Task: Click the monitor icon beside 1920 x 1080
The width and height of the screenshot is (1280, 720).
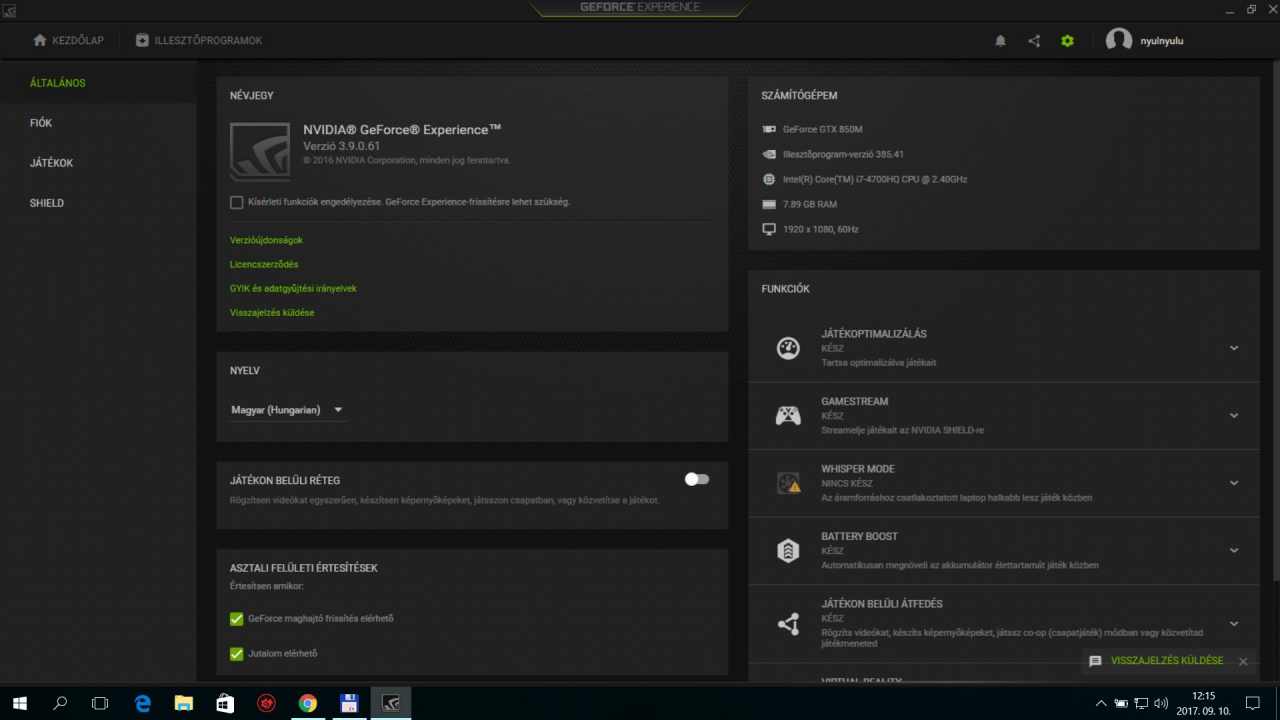Action: 769,229
